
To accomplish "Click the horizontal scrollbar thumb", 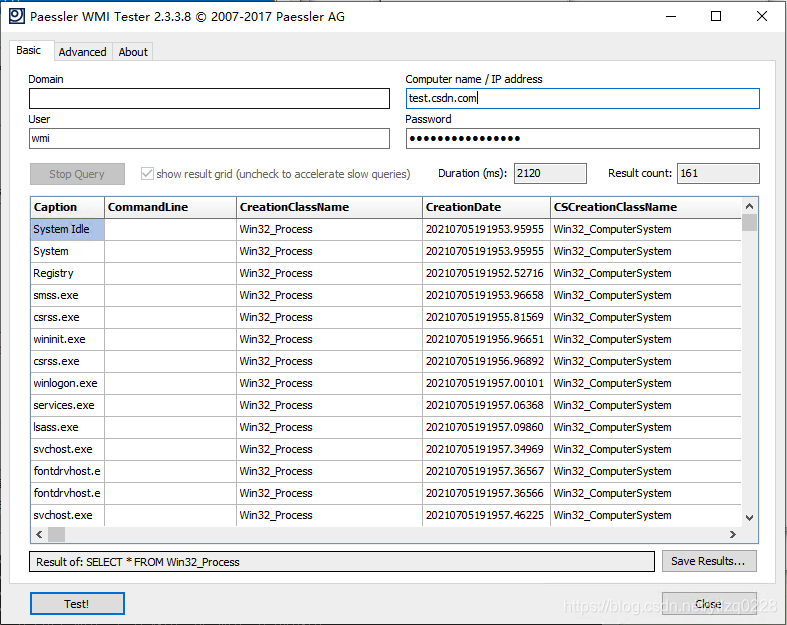I will (x=56, y=535).
